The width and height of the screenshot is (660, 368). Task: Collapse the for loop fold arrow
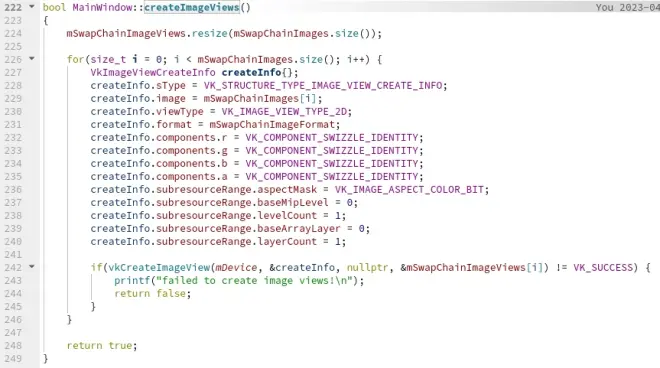point(32,59)
